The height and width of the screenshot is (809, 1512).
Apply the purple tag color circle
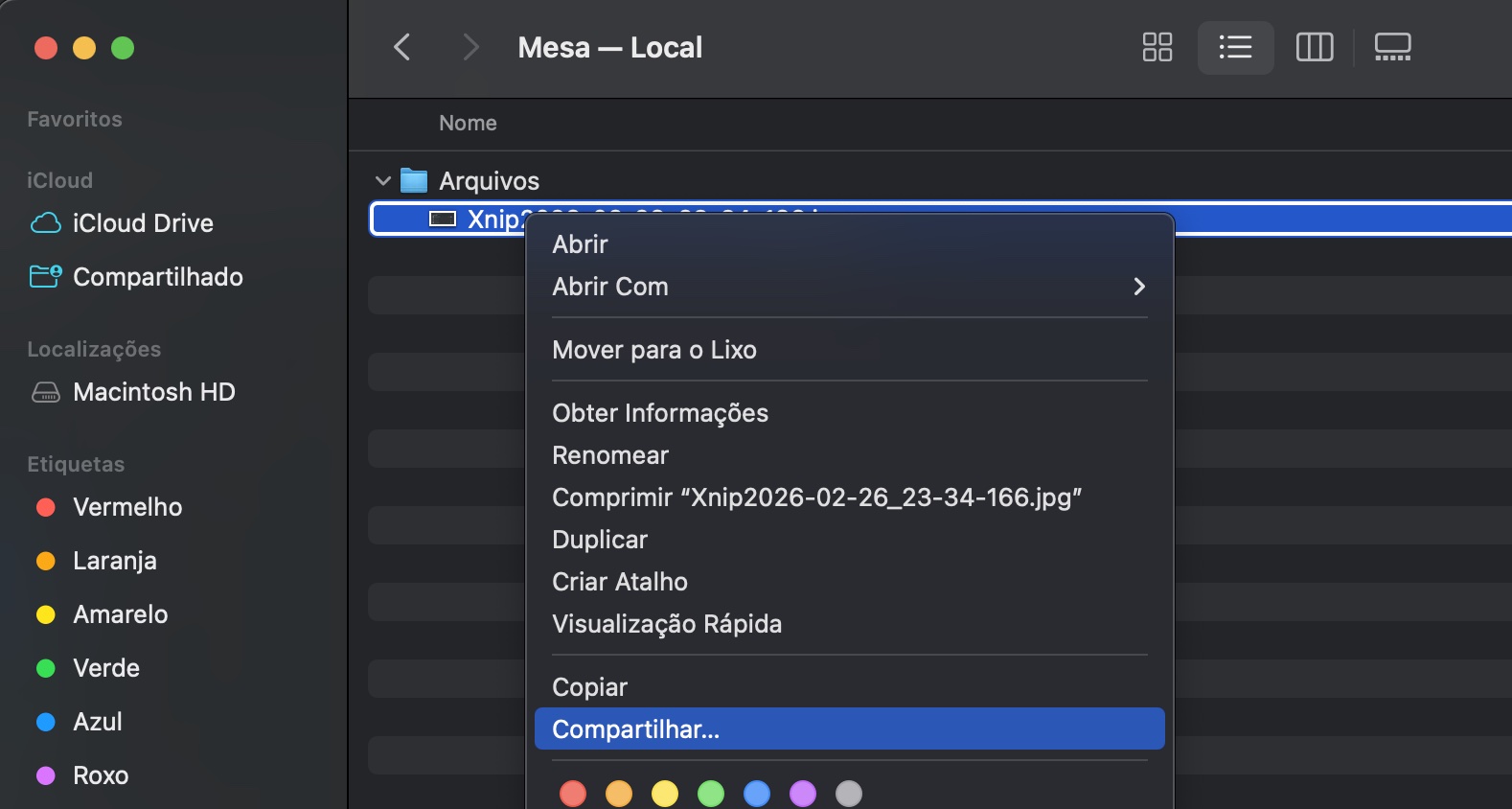point(804,794)
